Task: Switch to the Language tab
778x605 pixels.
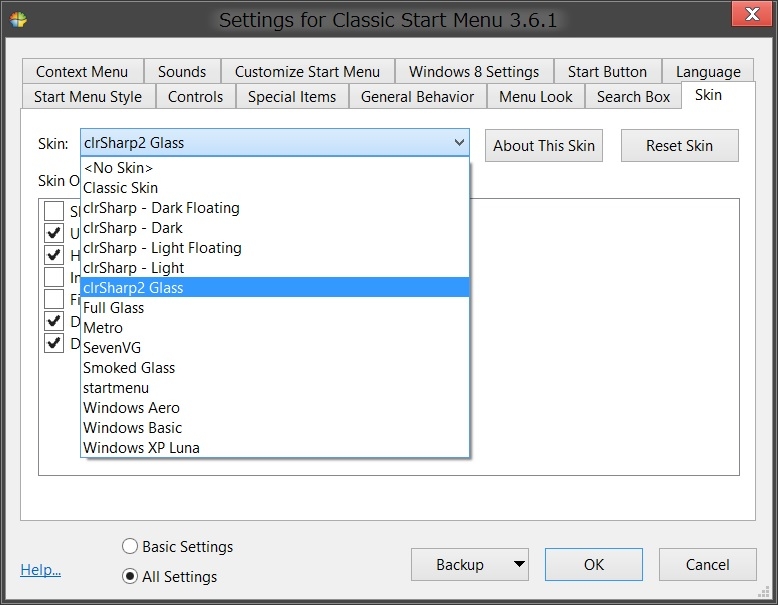Action: tap(708, 71)
